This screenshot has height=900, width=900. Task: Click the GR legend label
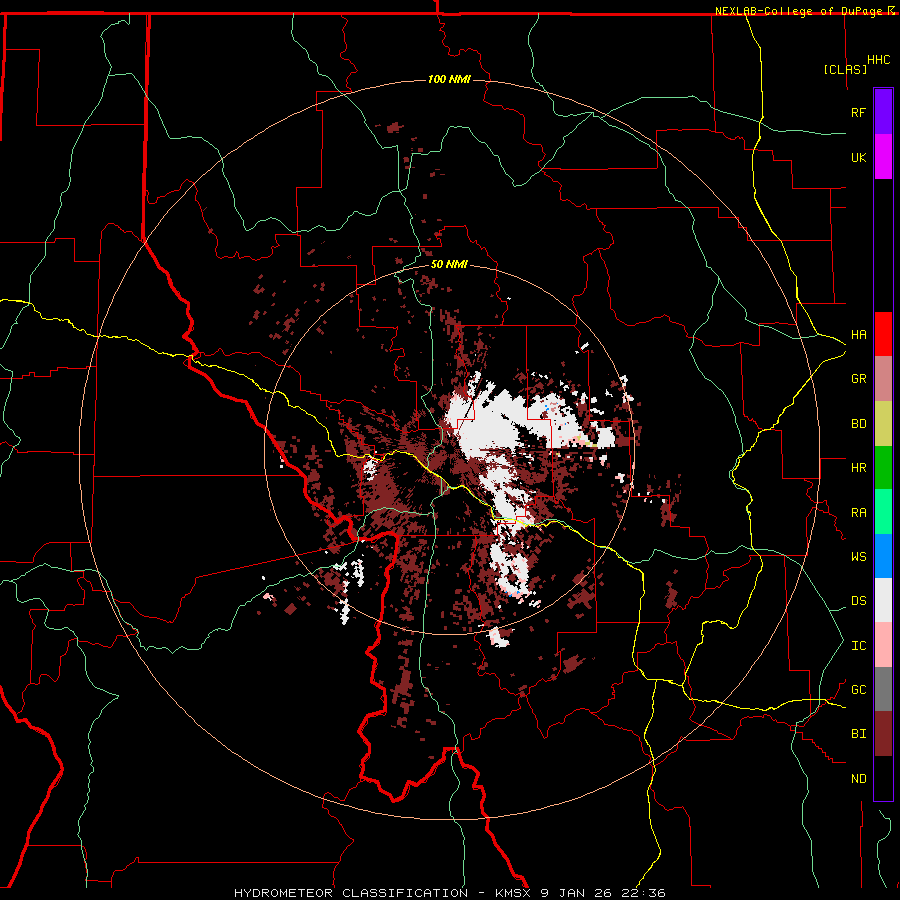[858, 379]
